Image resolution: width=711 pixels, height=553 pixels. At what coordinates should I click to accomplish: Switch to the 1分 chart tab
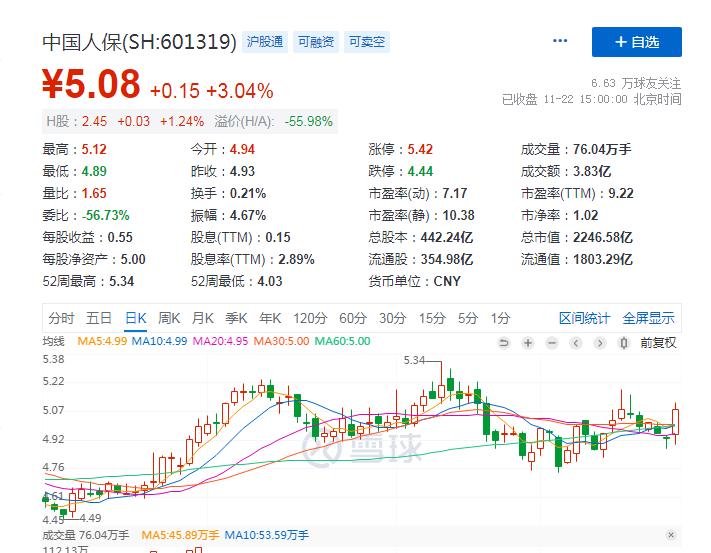click(x=501, y=318)
